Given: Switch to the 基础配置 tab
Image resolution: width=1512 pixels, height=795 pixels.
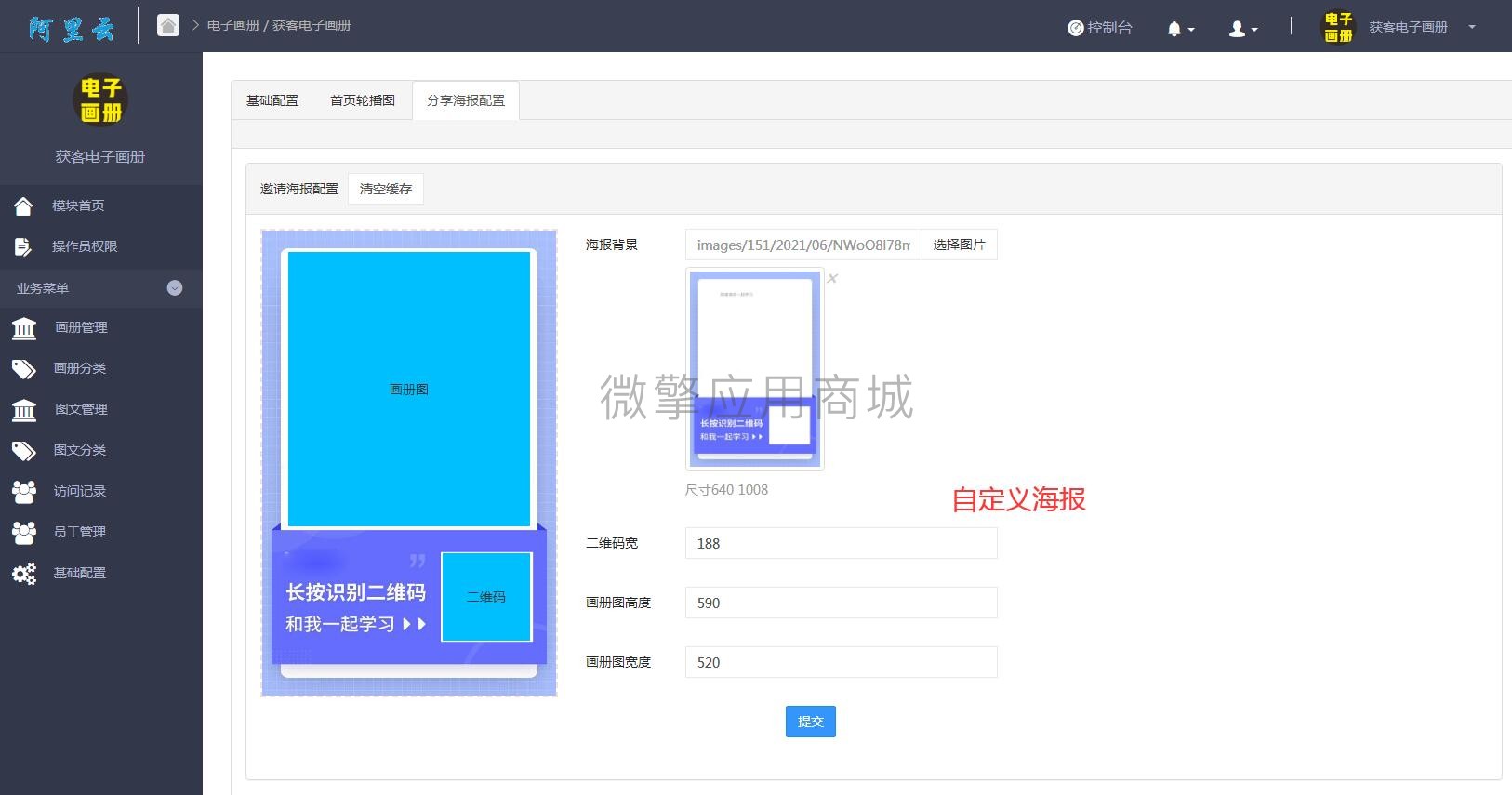Looking at the screenshot, I should point(272,100).
